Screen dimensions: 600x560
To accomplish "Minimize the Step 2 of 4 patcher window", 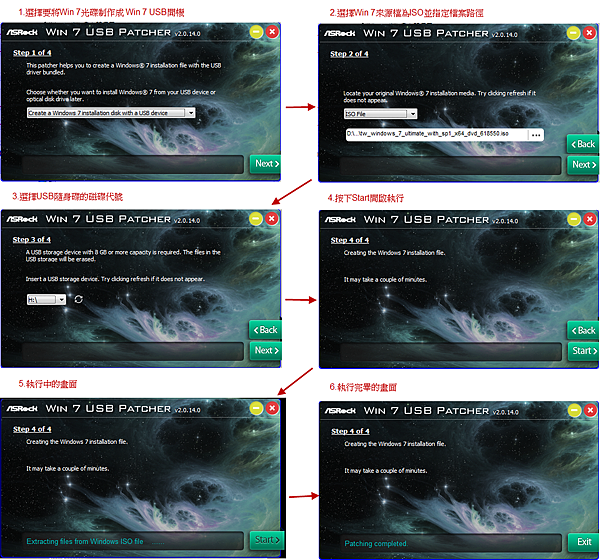I will (573, 33).
